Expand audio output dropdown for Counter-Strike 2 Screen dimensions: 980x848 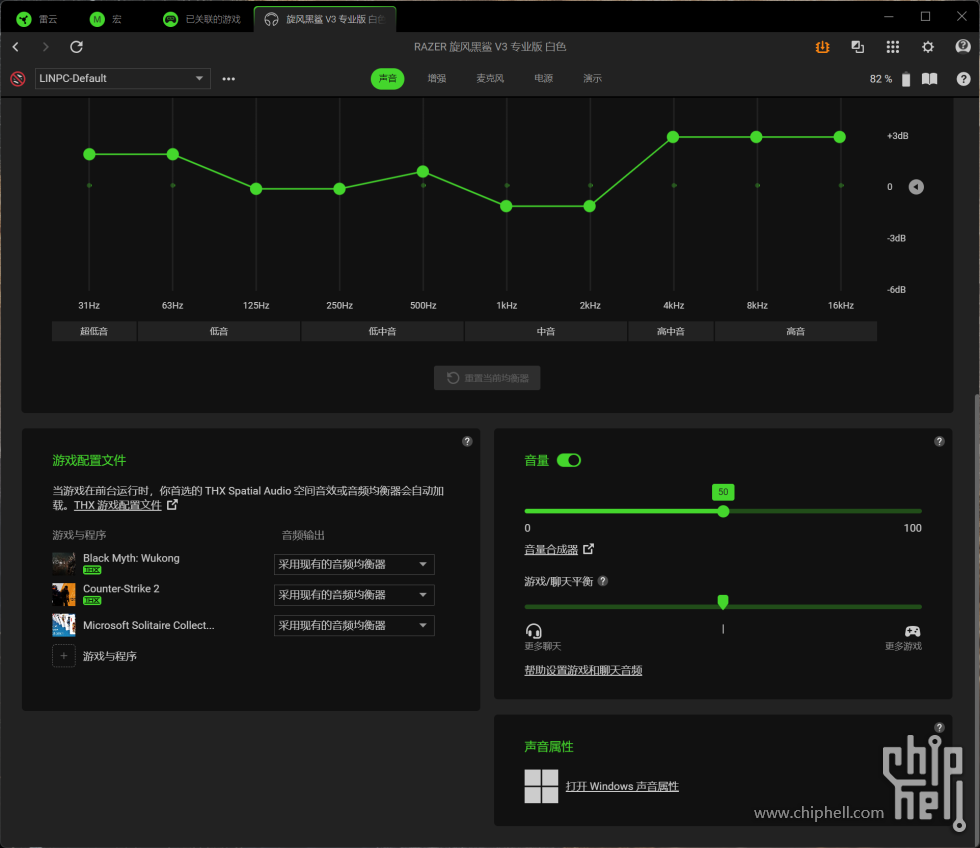pyautogui.click(x=354, y=595)
